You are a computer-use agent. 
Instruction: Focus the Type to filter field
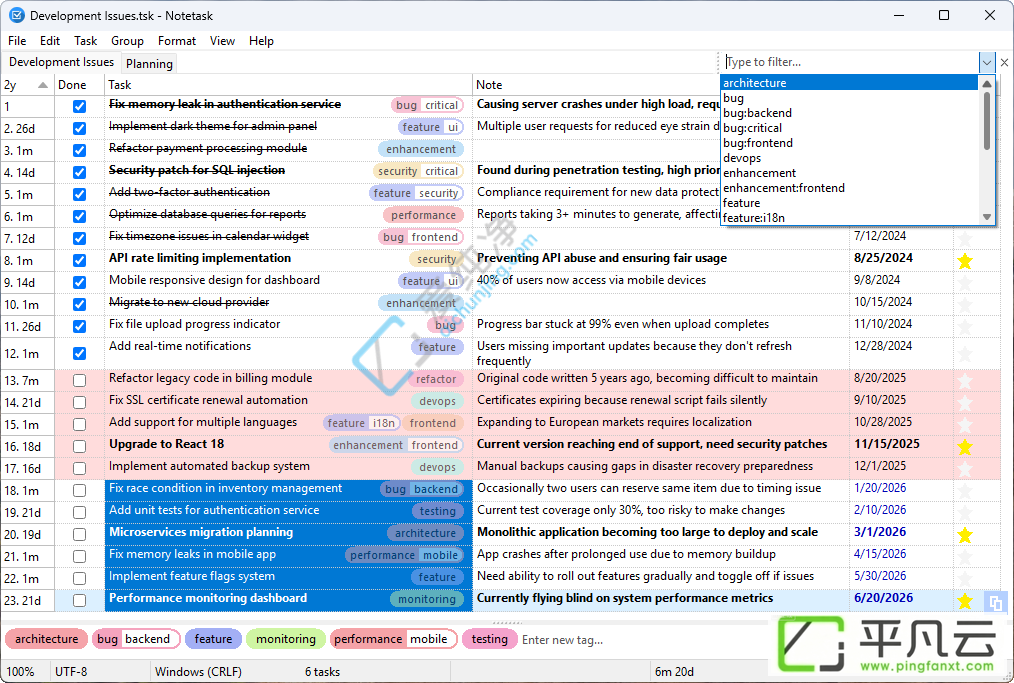[850, 62]
